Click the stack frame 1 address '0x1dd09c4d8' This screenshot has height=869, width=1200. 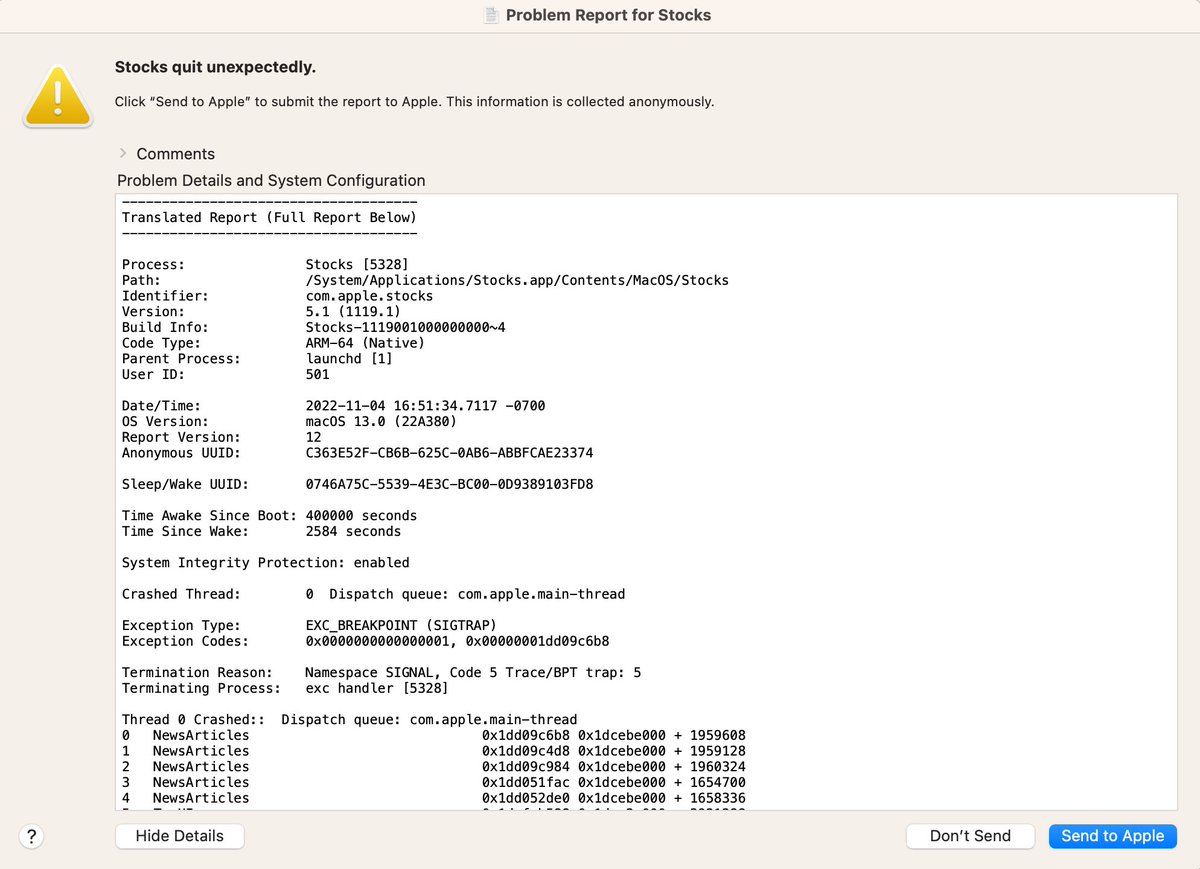(525, 751)
